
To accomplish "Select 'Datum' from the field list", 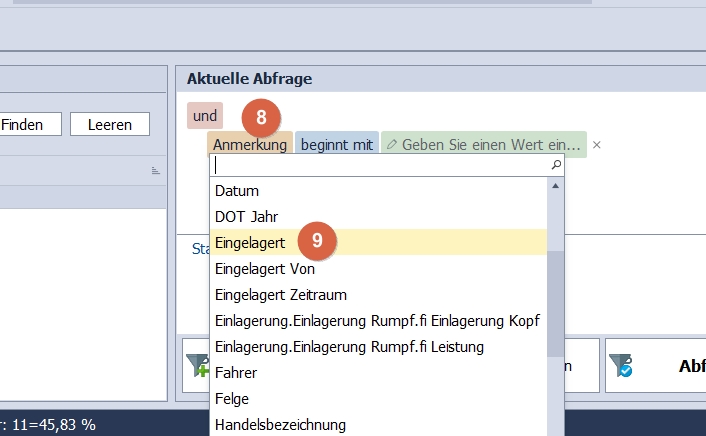I will 237,190.
